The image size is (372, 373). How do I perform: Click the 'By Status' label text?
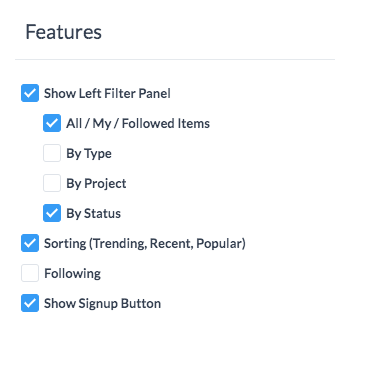tap(94, 214)
